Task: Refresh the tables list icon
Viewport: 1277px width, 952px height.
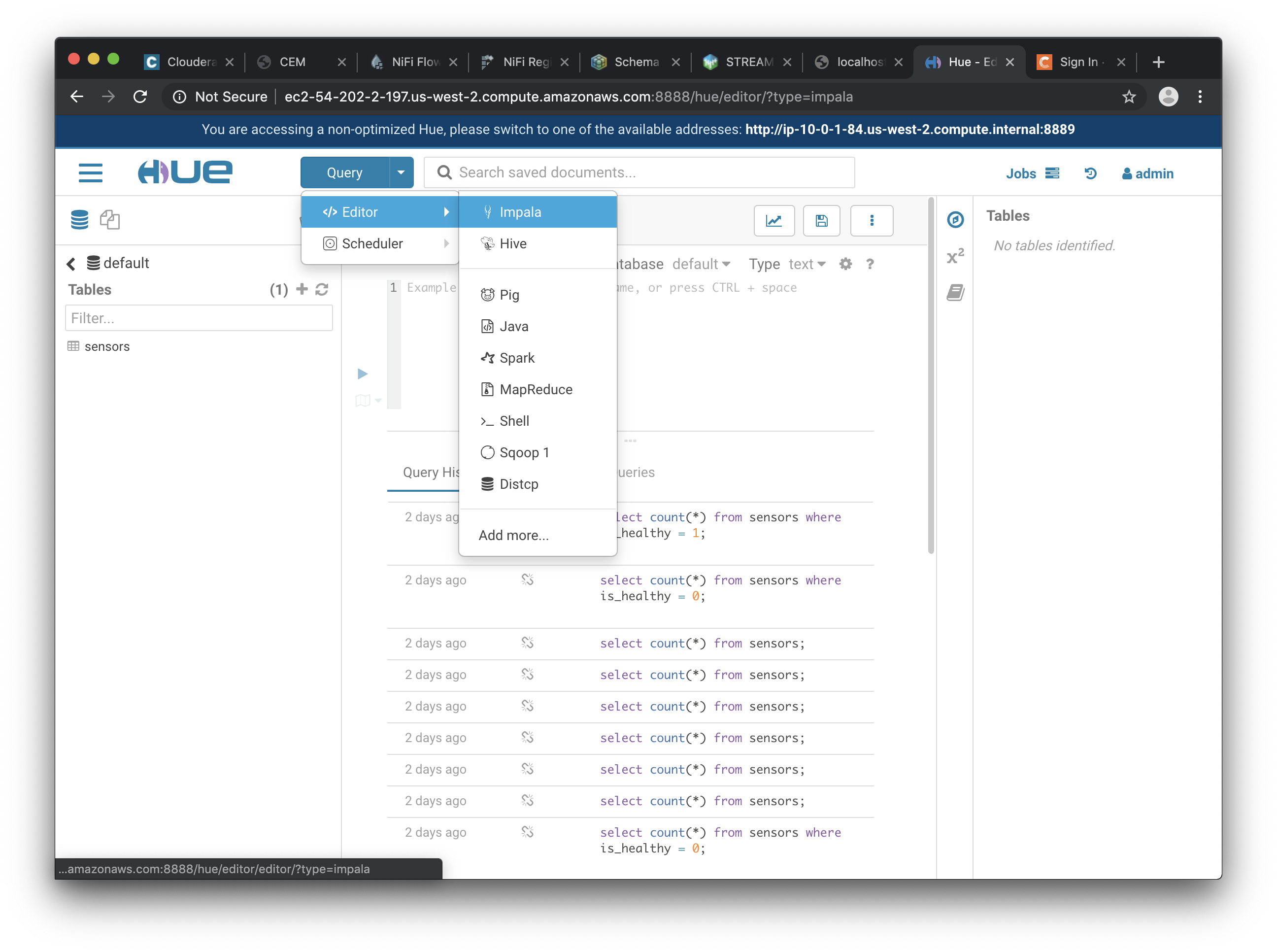Action: pos(322,289)
